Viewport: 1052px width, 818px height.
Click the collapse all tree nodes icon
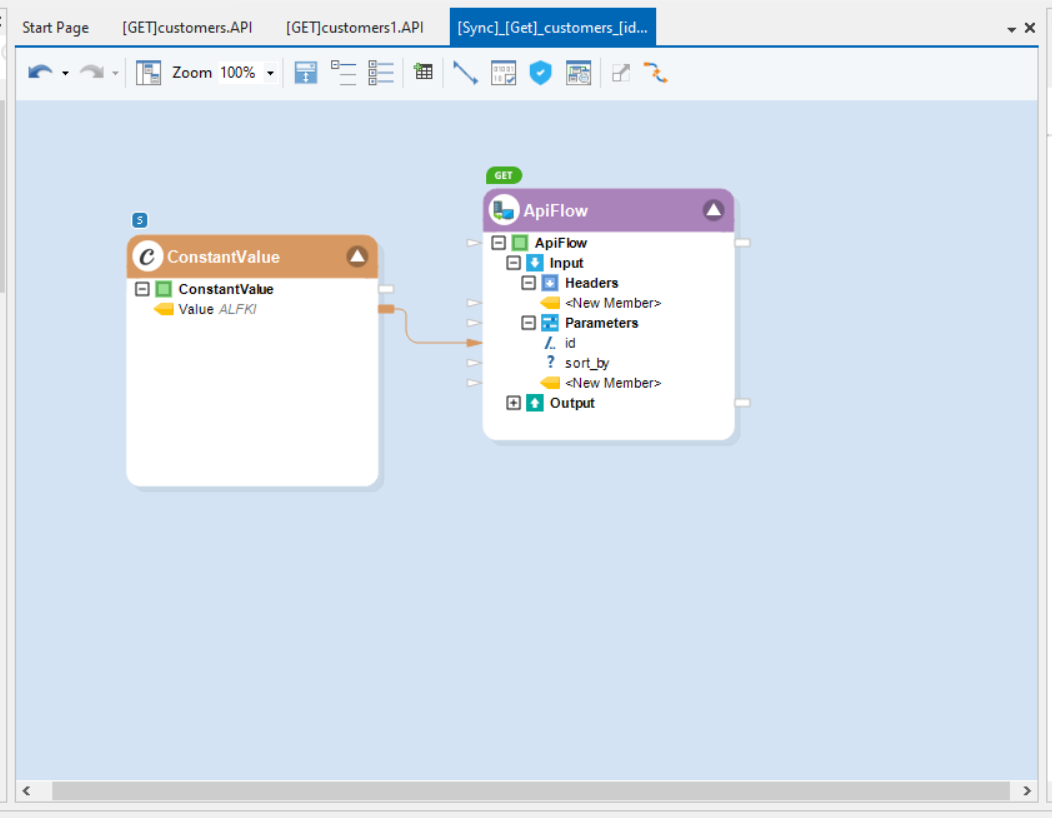pyautogui.click(x=343, y=73)
